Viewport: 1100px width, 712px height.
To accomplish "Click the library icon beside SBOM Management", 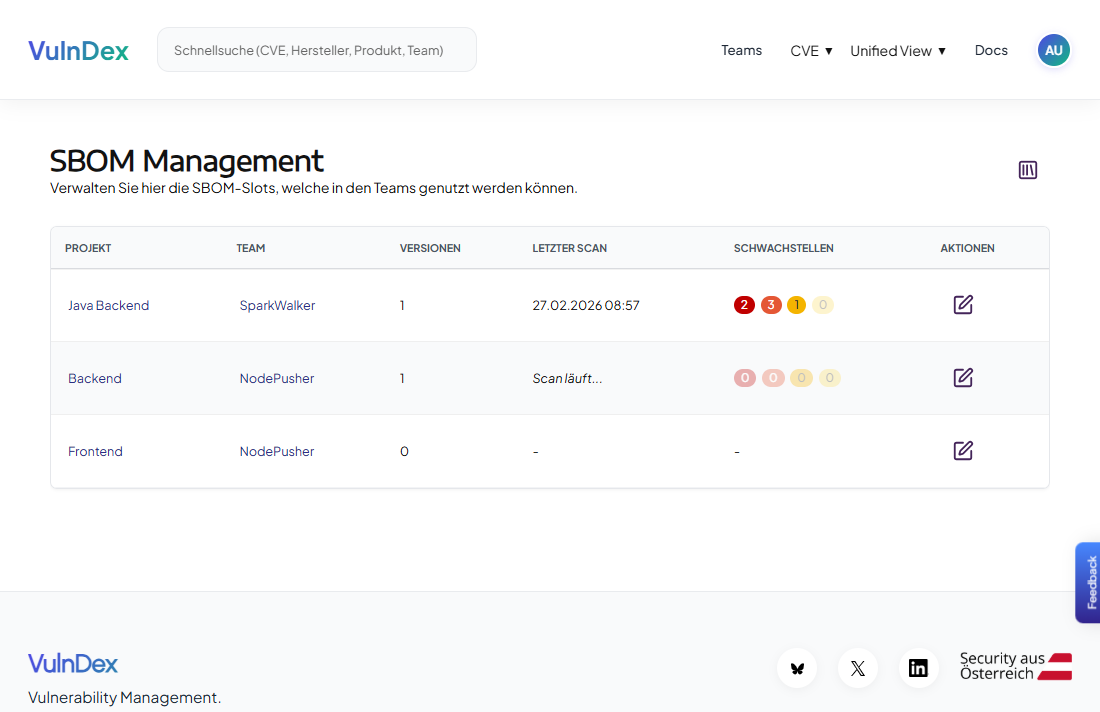I will click(1028, 170).
